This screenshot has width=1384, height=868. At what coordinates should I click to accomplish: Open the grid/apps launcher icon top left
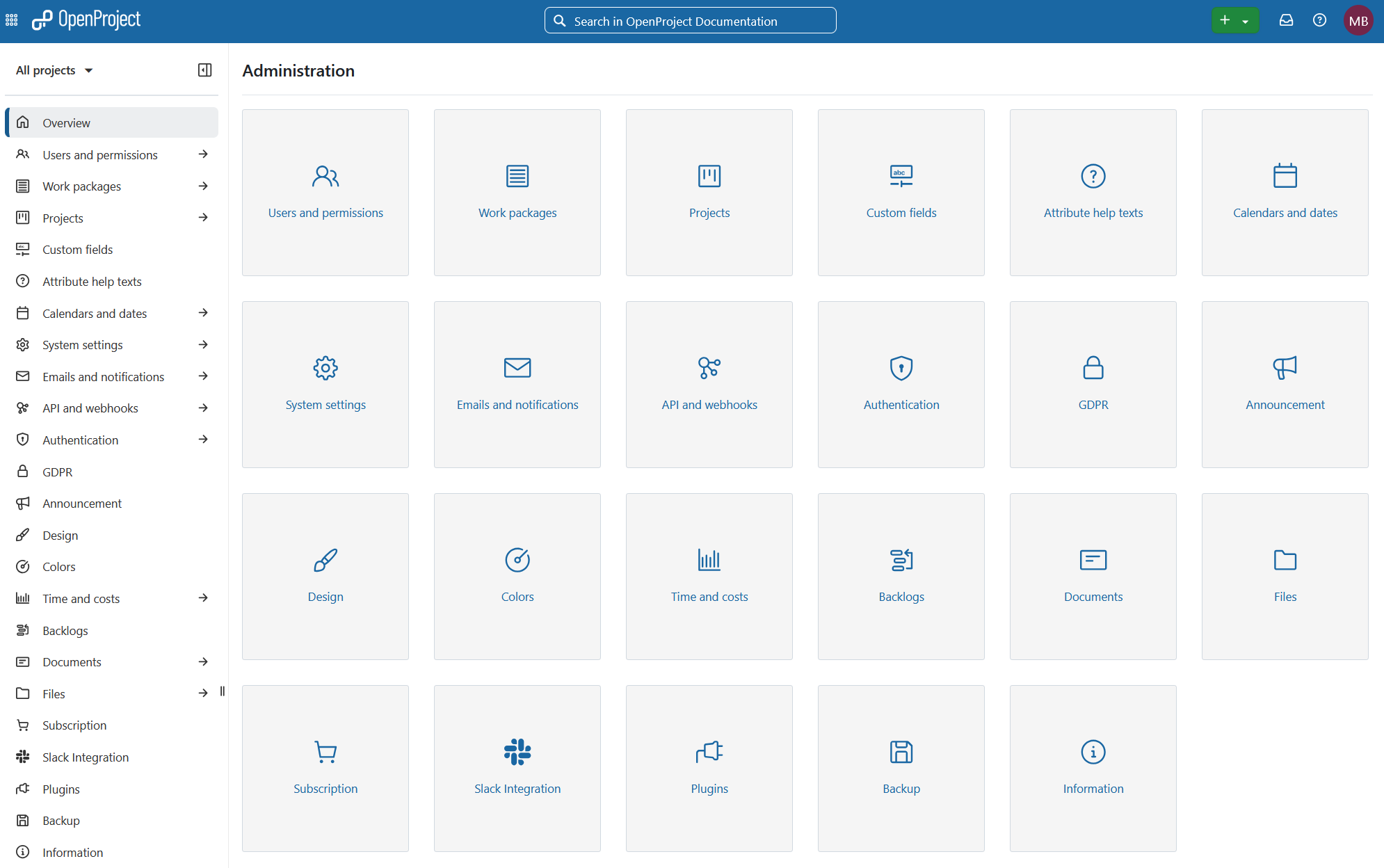pos(11,20)
